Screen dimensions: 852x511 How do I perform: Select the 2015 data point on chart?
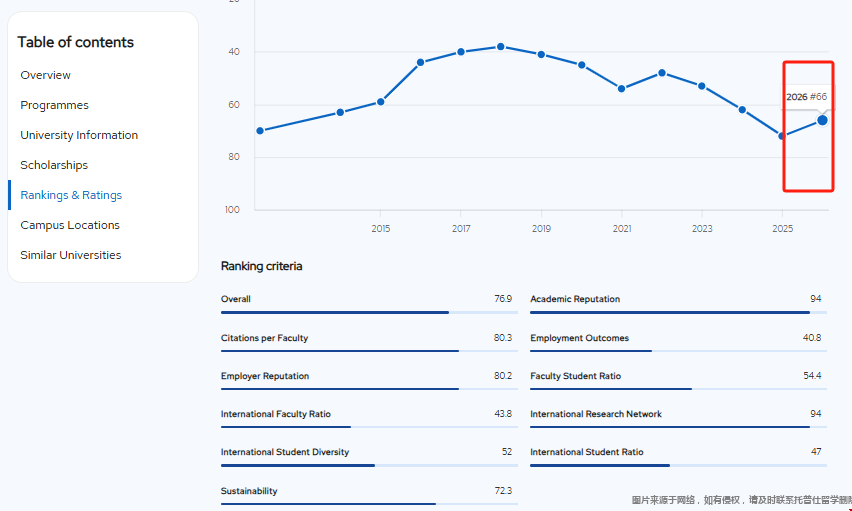pos(380,102)
